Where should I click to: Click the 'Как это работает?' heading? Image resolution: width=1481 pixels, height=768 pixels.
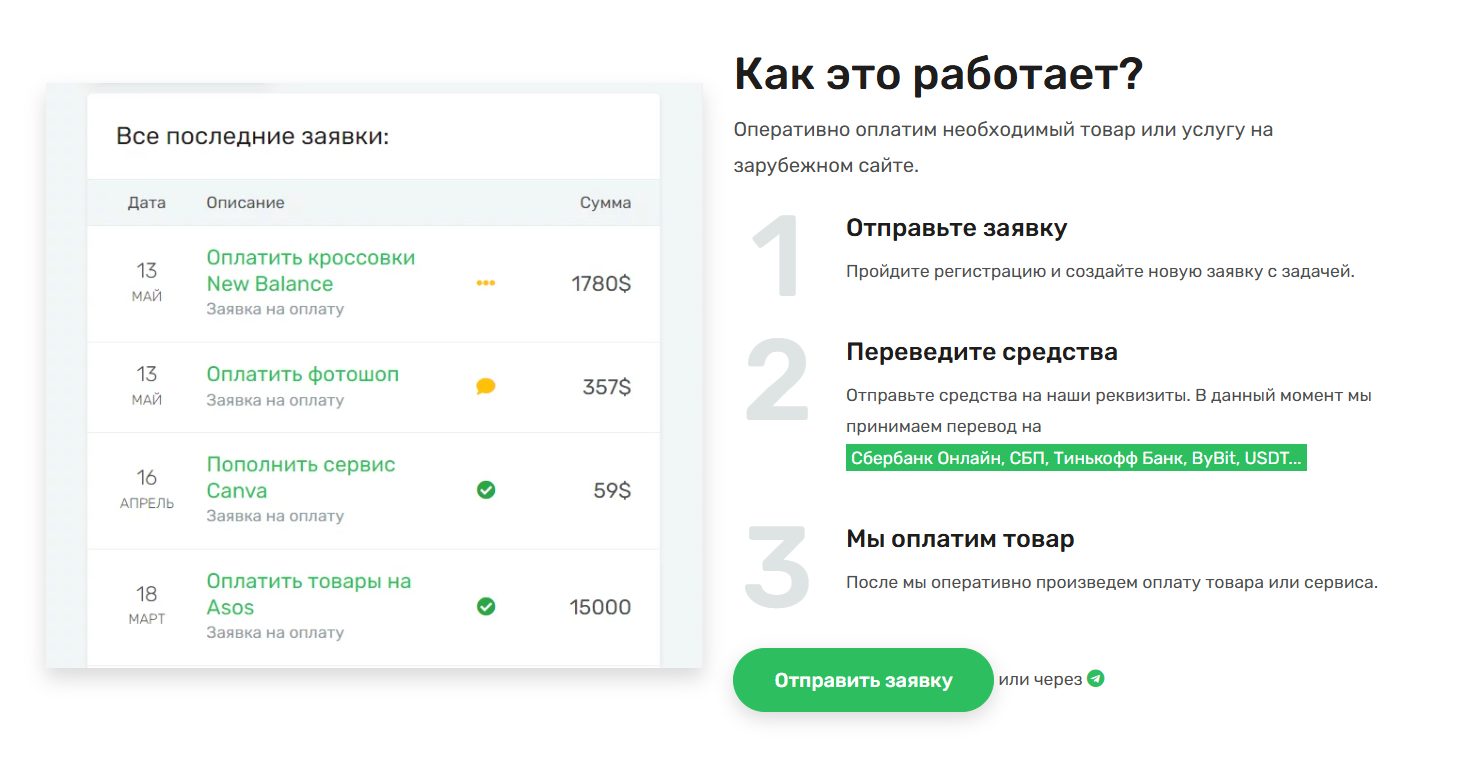(x=938, y=76)
